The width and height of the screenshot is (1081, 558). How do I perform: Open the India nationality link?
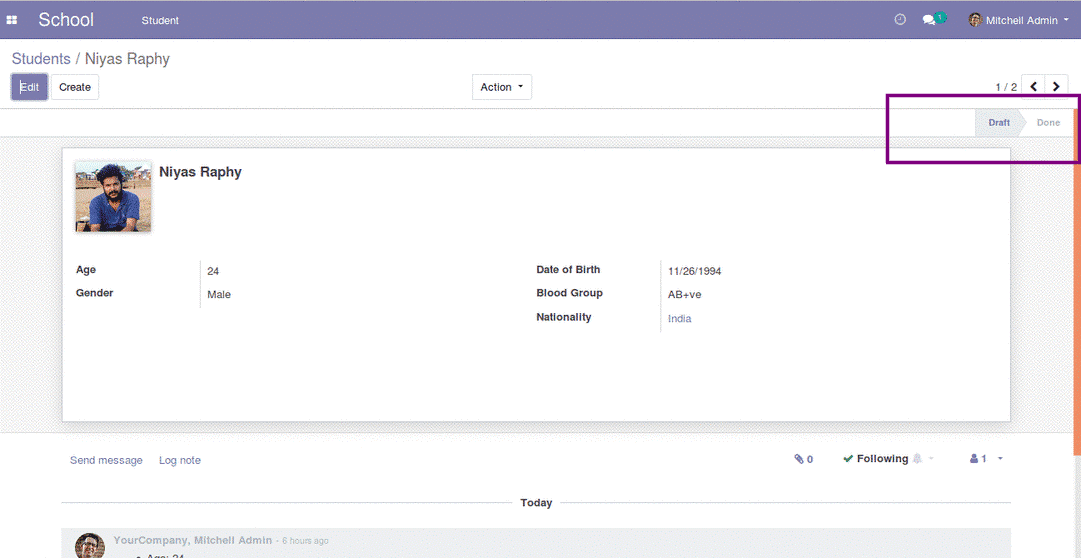pos(680,319)
